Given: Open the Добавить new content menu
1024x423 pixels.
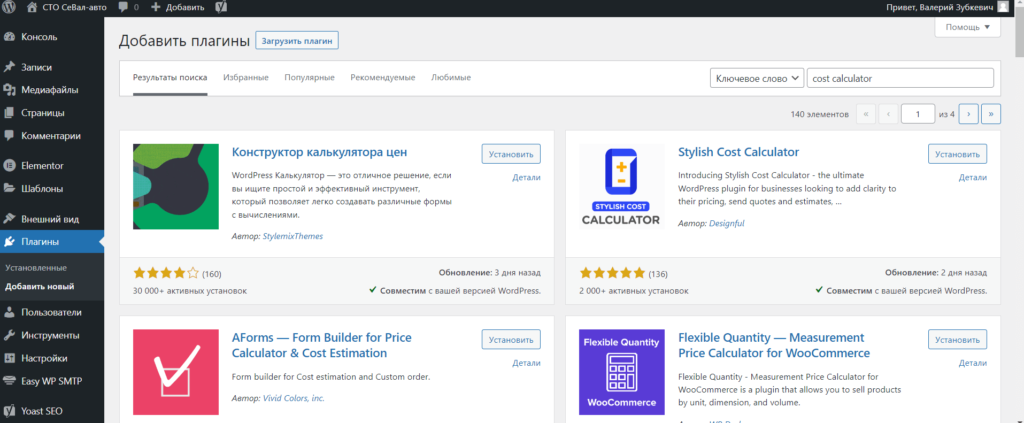Looking at the screenshot, I should click(178, 7).
